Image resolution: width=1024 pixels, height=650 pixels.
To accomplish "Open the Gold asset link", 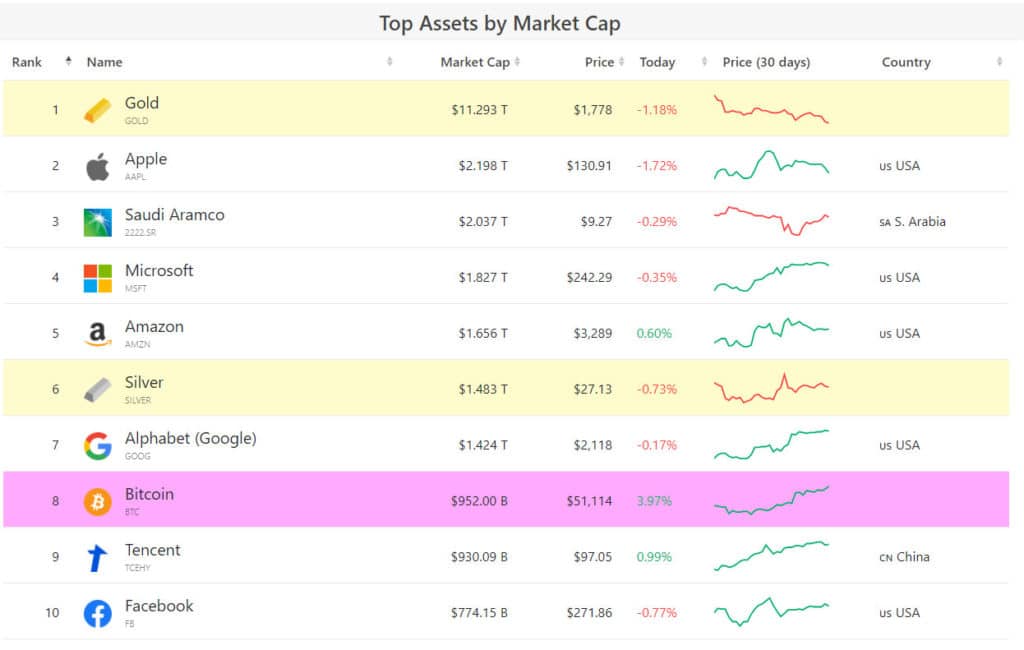I will tap(142, 103).
